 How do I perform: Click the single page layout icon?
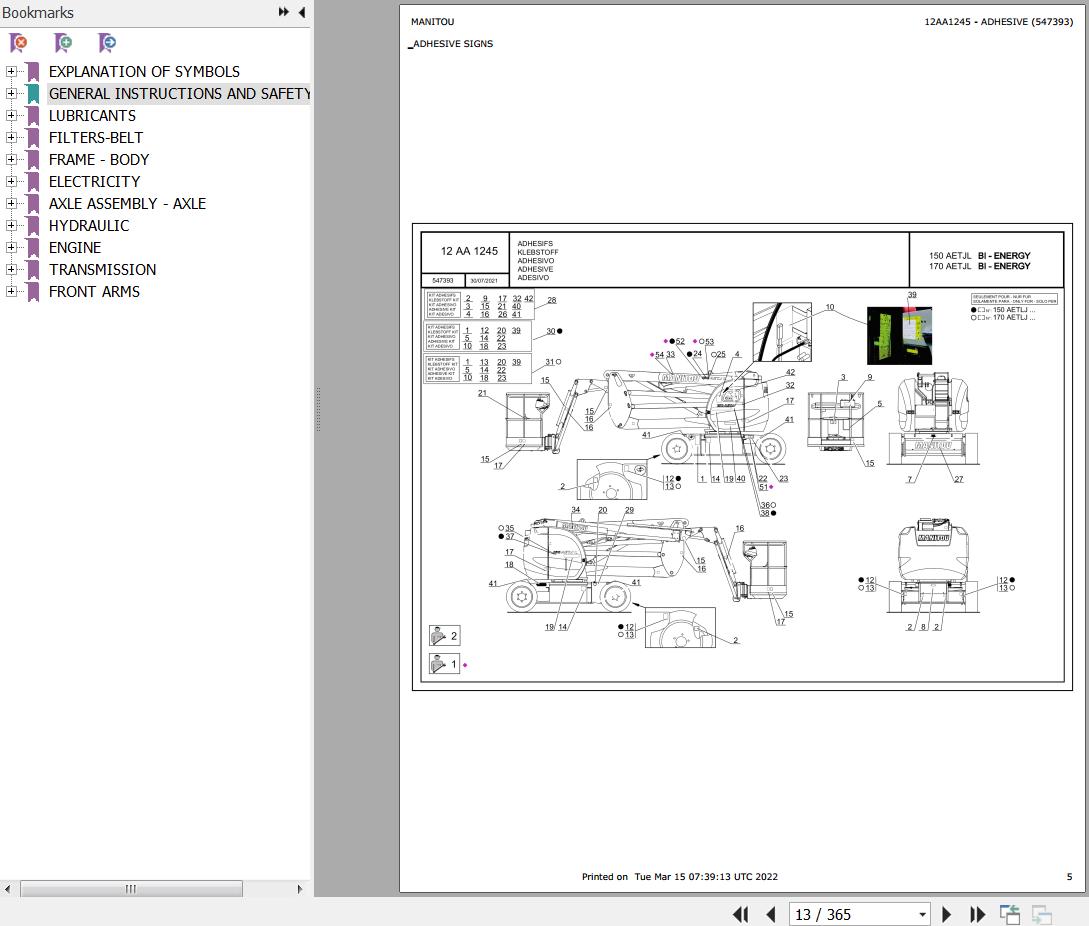[x=1010, y=914]
